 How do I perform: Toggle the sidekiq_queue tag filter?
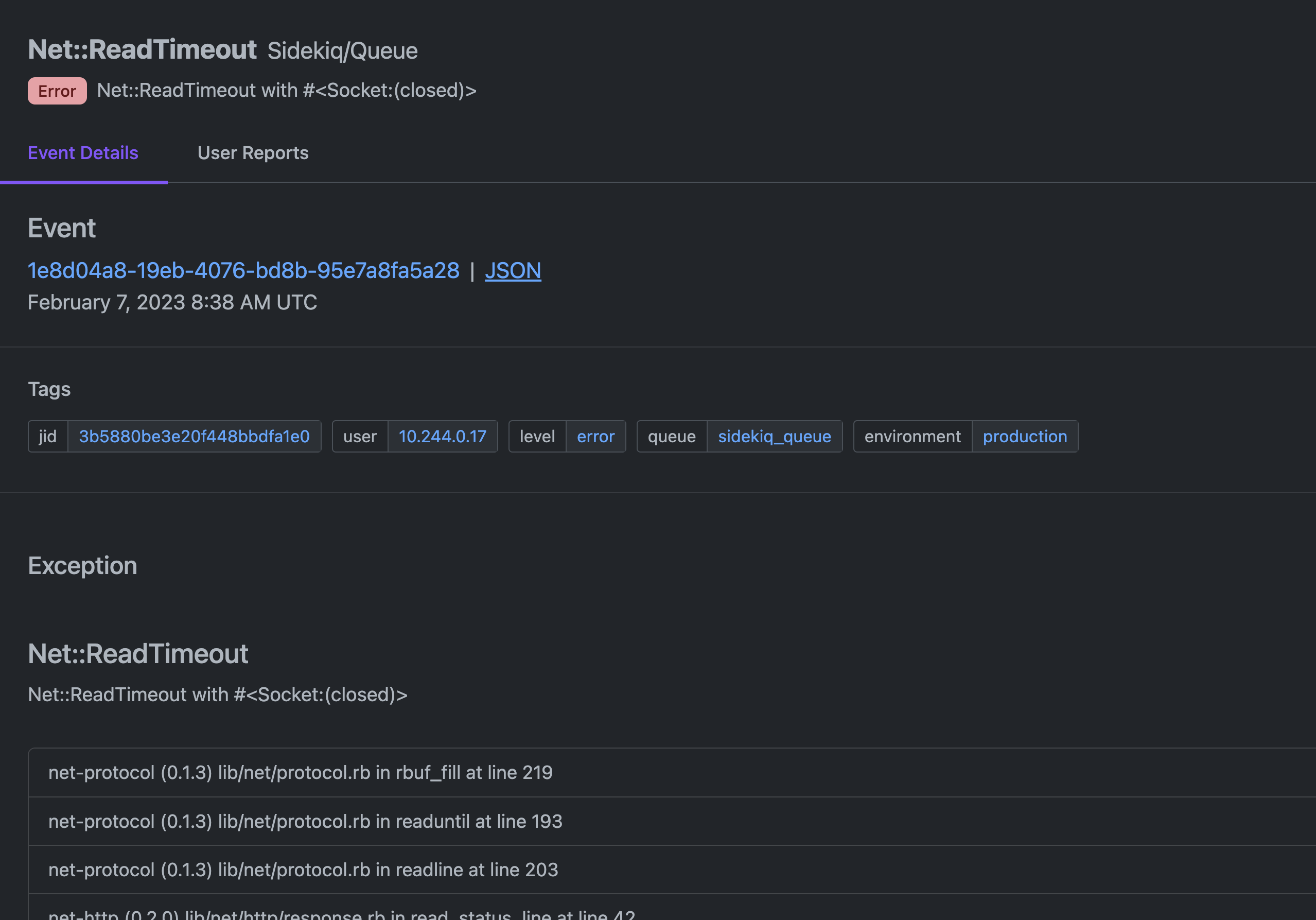(775, 436)
